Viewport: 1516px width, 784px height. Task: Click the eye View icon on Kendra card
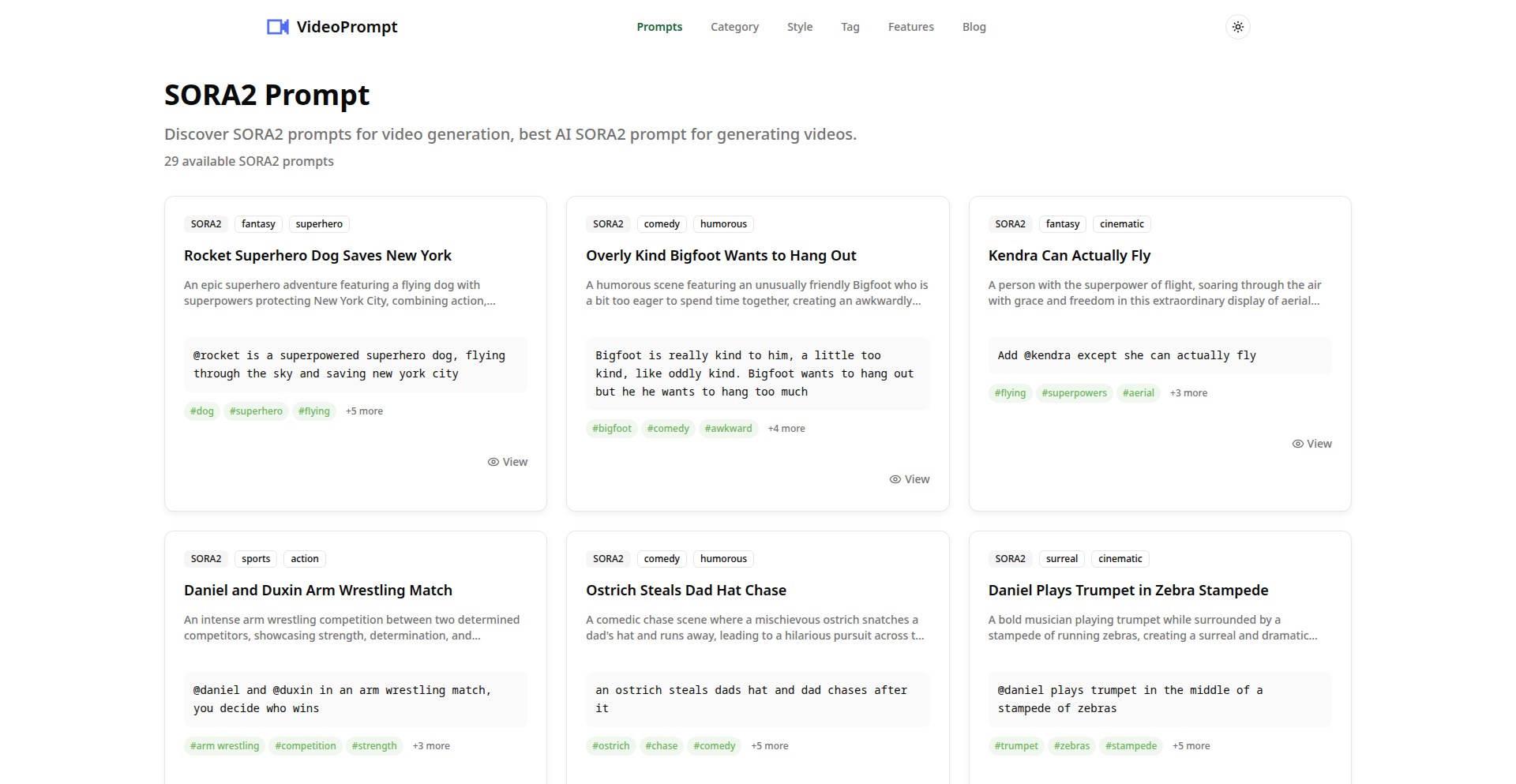(x=1297, y=444)
